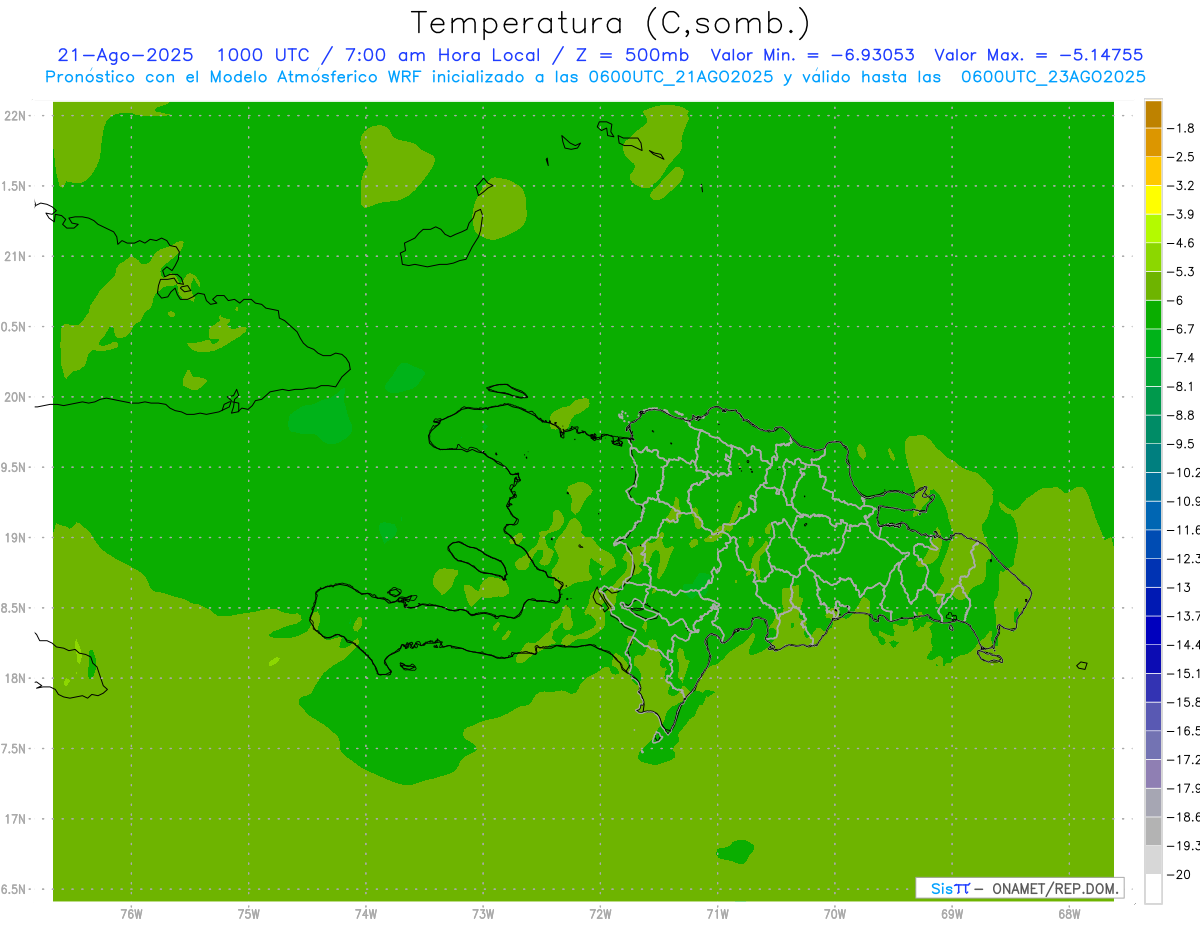Click the '74W' longitude label
Screen dimensions: 1200x927
(x=366, y=914)
